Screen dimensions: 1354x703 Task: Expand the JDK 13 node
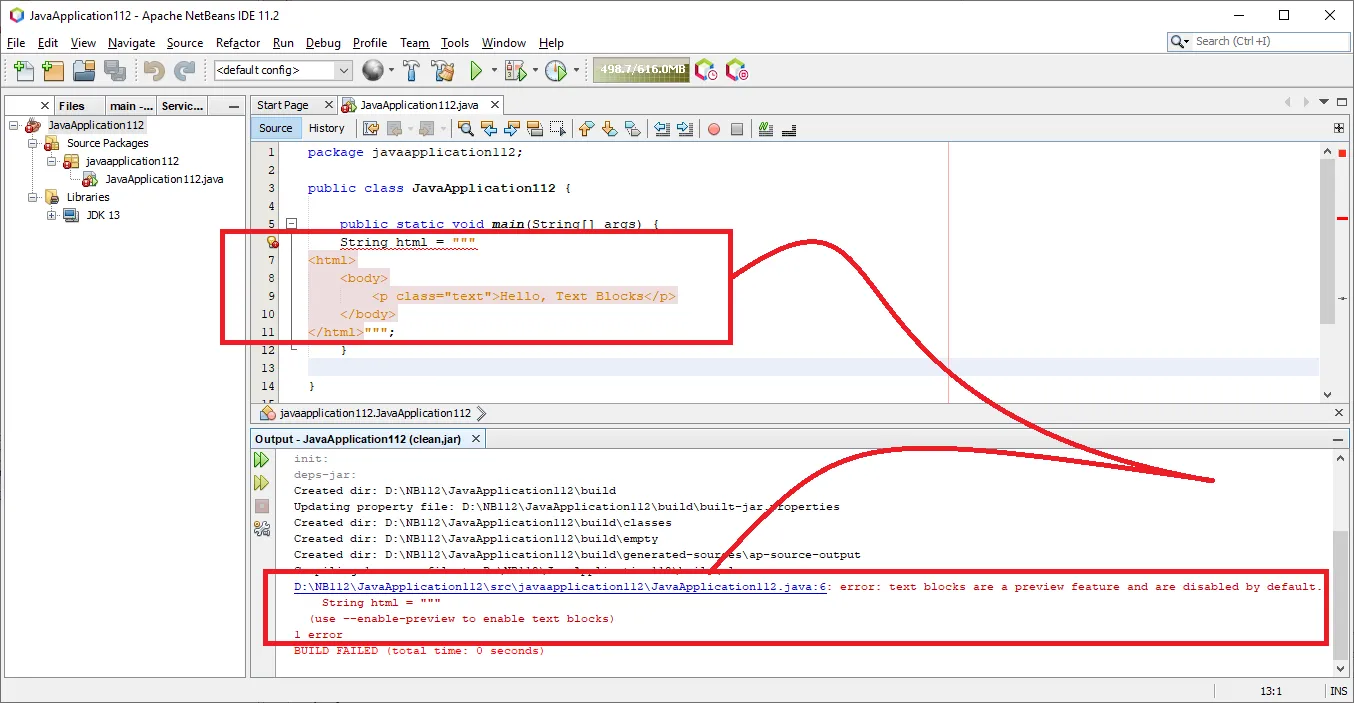coord(52,215)
